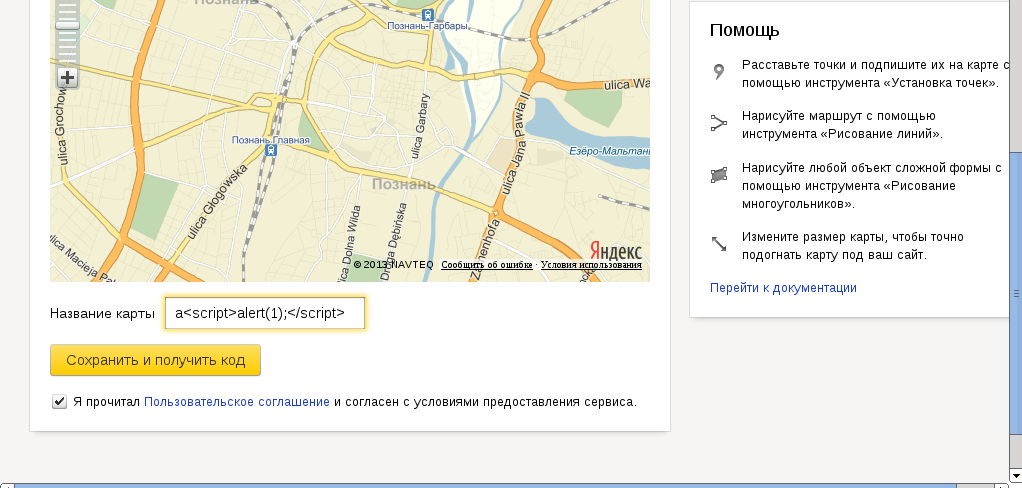This screenshot has width=1022, height=488.
Task: Click the © 2013 NAVTEQ copyright text
Action: point(394,265)
